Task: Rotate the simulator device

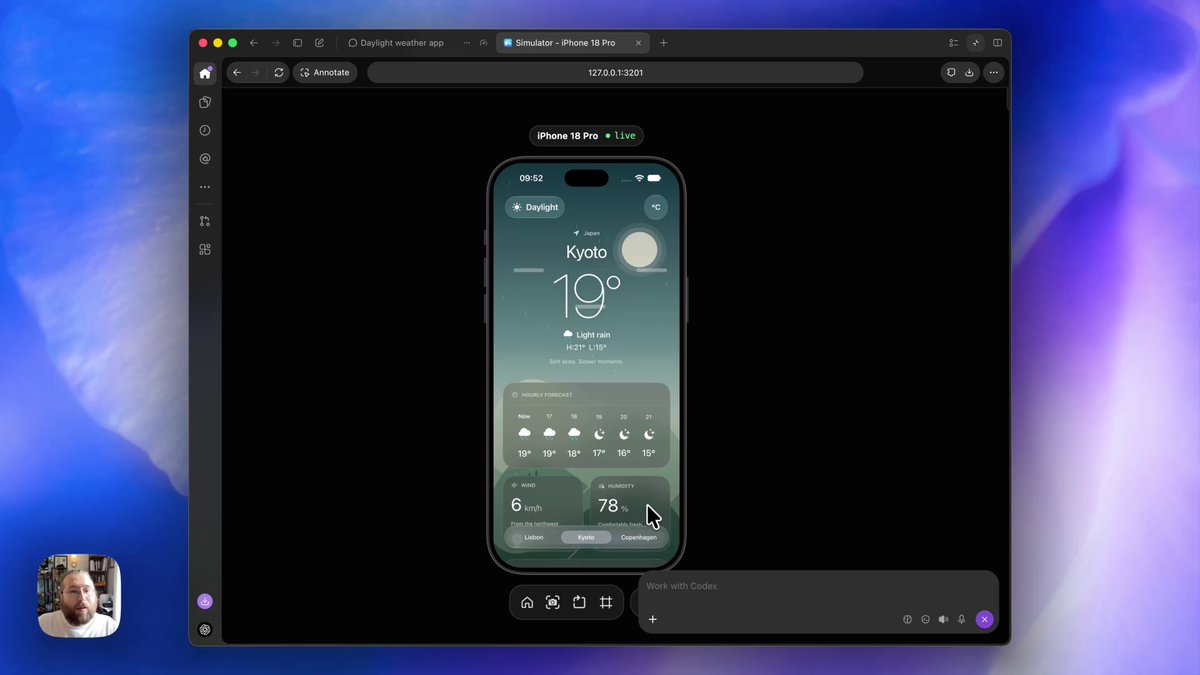Action: coord(579,602)
